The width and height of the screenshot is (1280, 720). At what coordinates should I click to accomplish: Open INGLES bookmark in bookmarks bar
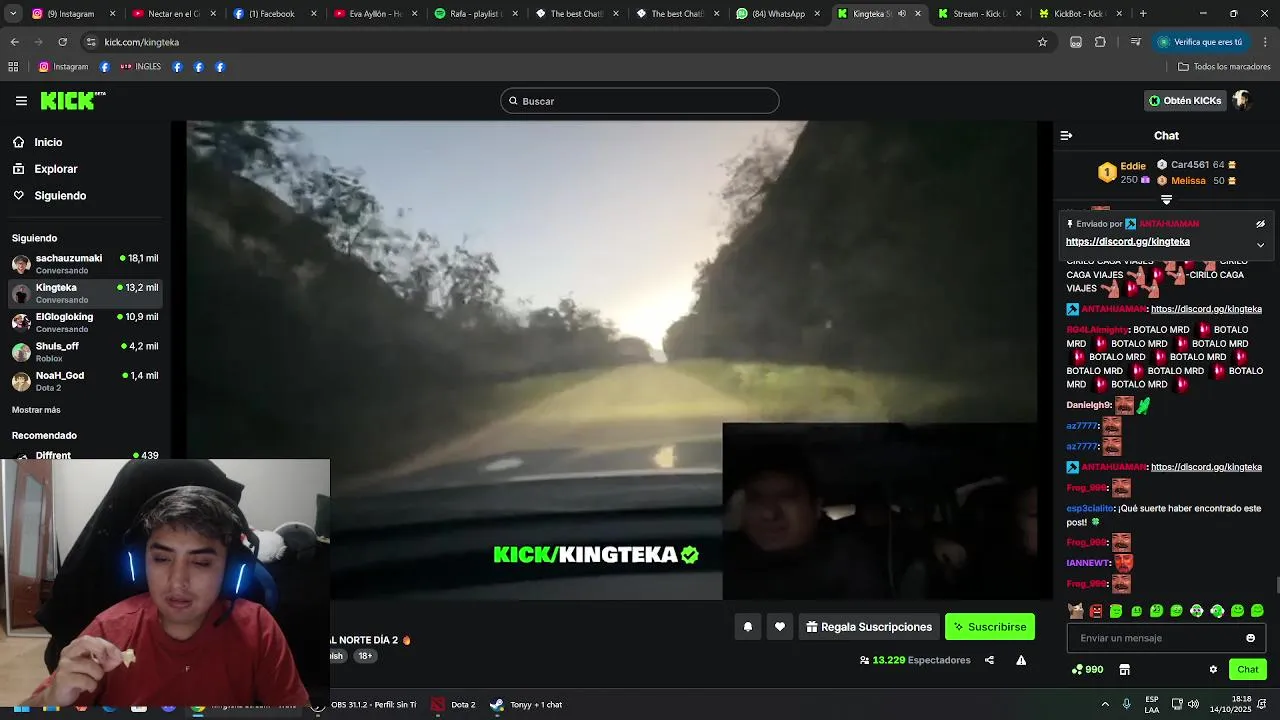pyautogui.click(x=141, y=67)
